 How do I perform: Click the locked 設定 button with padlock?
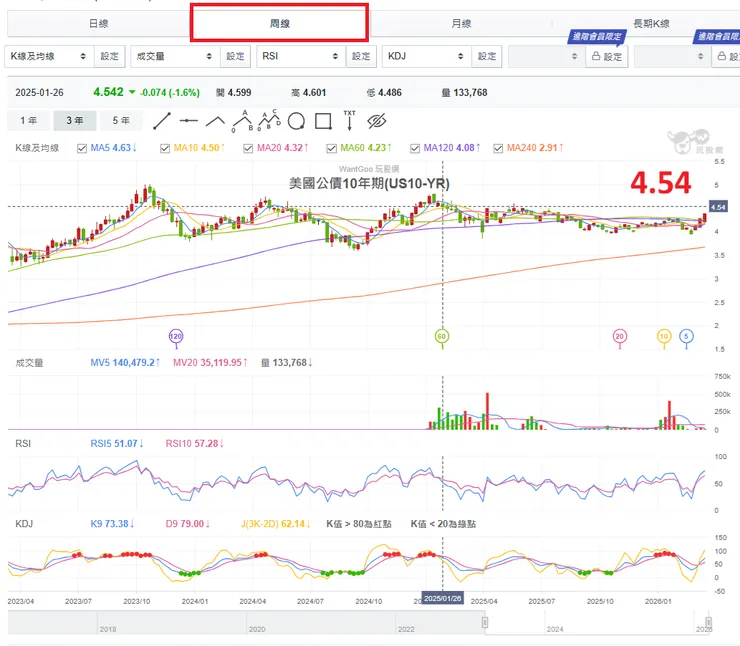coord(607,57)
